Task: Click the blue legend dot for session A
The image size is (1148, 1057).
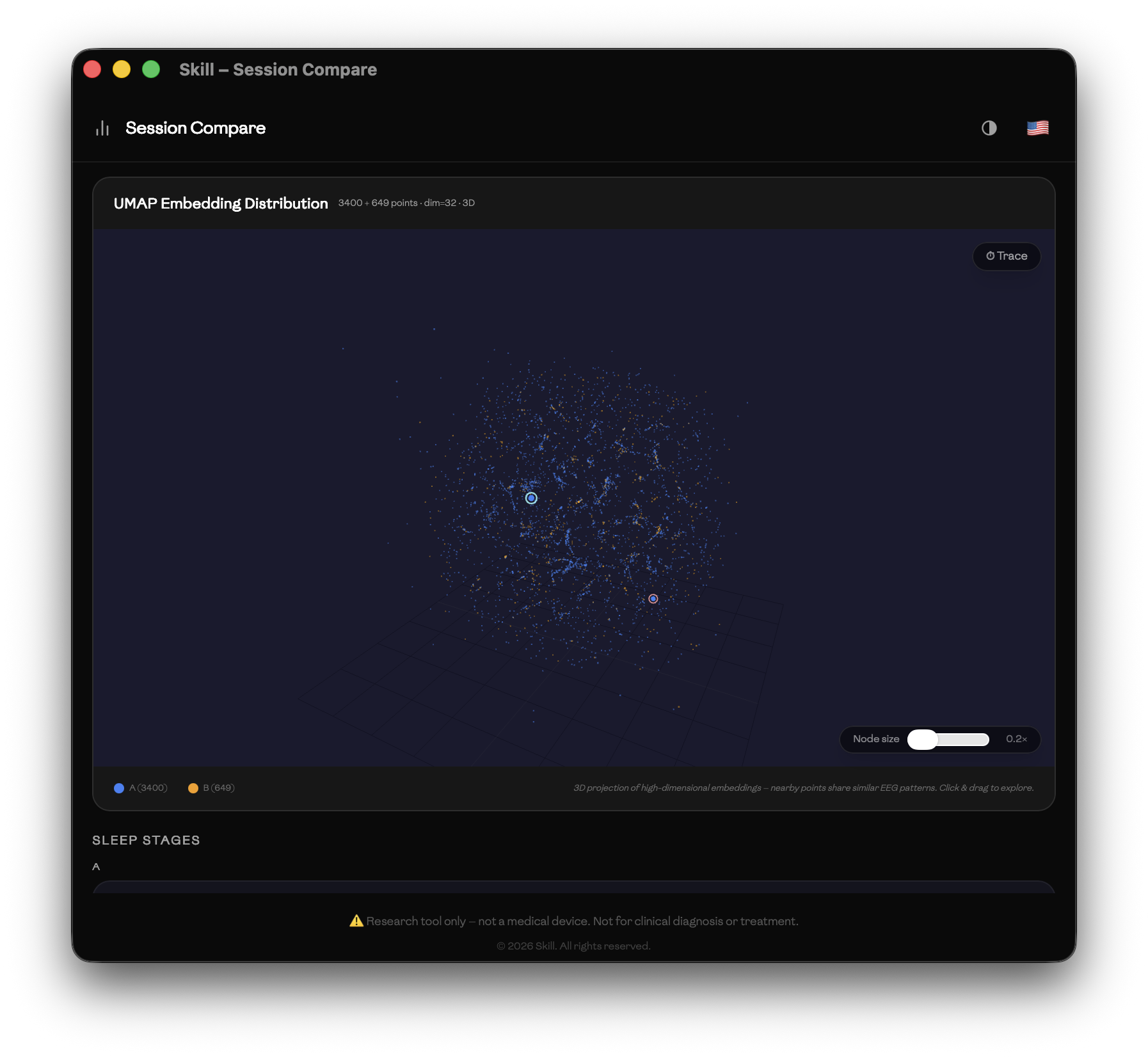Action: coord(118,788)
